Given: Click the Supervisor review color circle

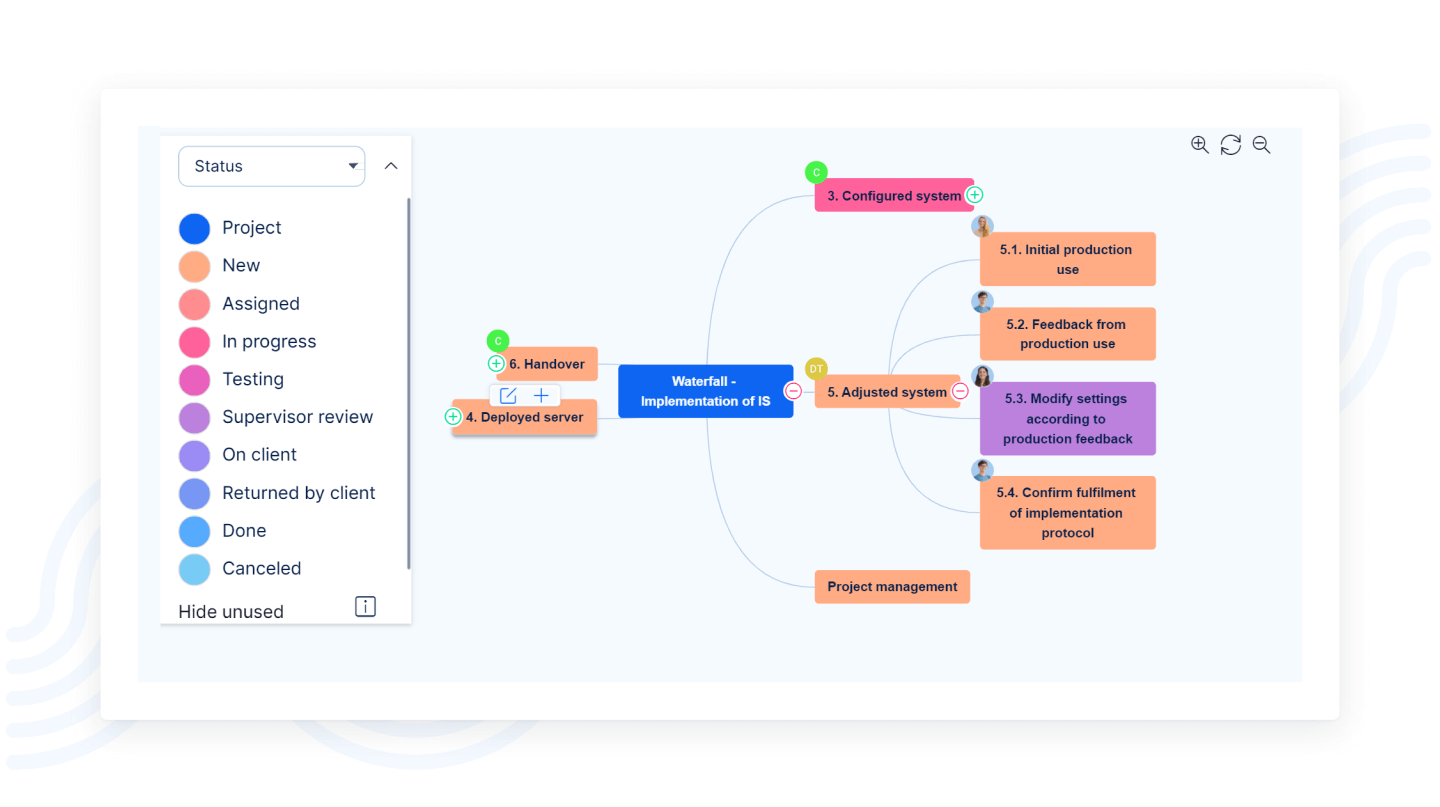Looking at the screenshot, I should coord(194,417).
